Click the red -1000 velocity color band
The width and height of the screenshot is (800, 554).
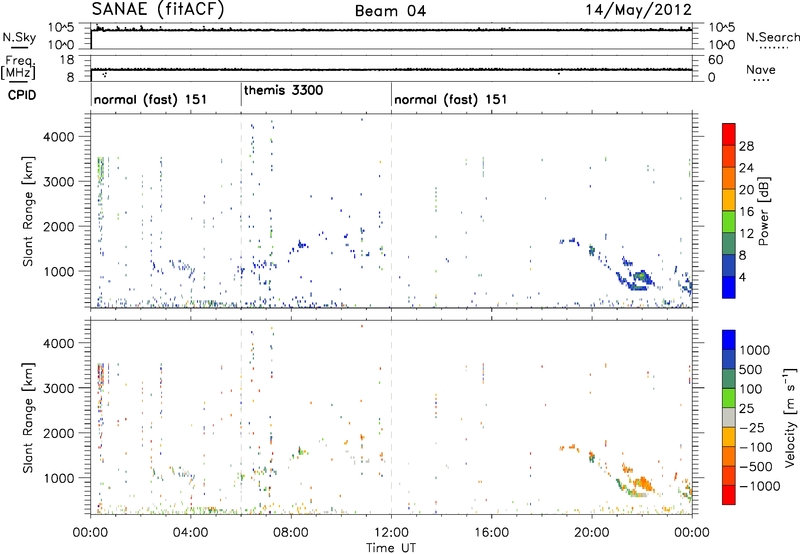(729, 495)
